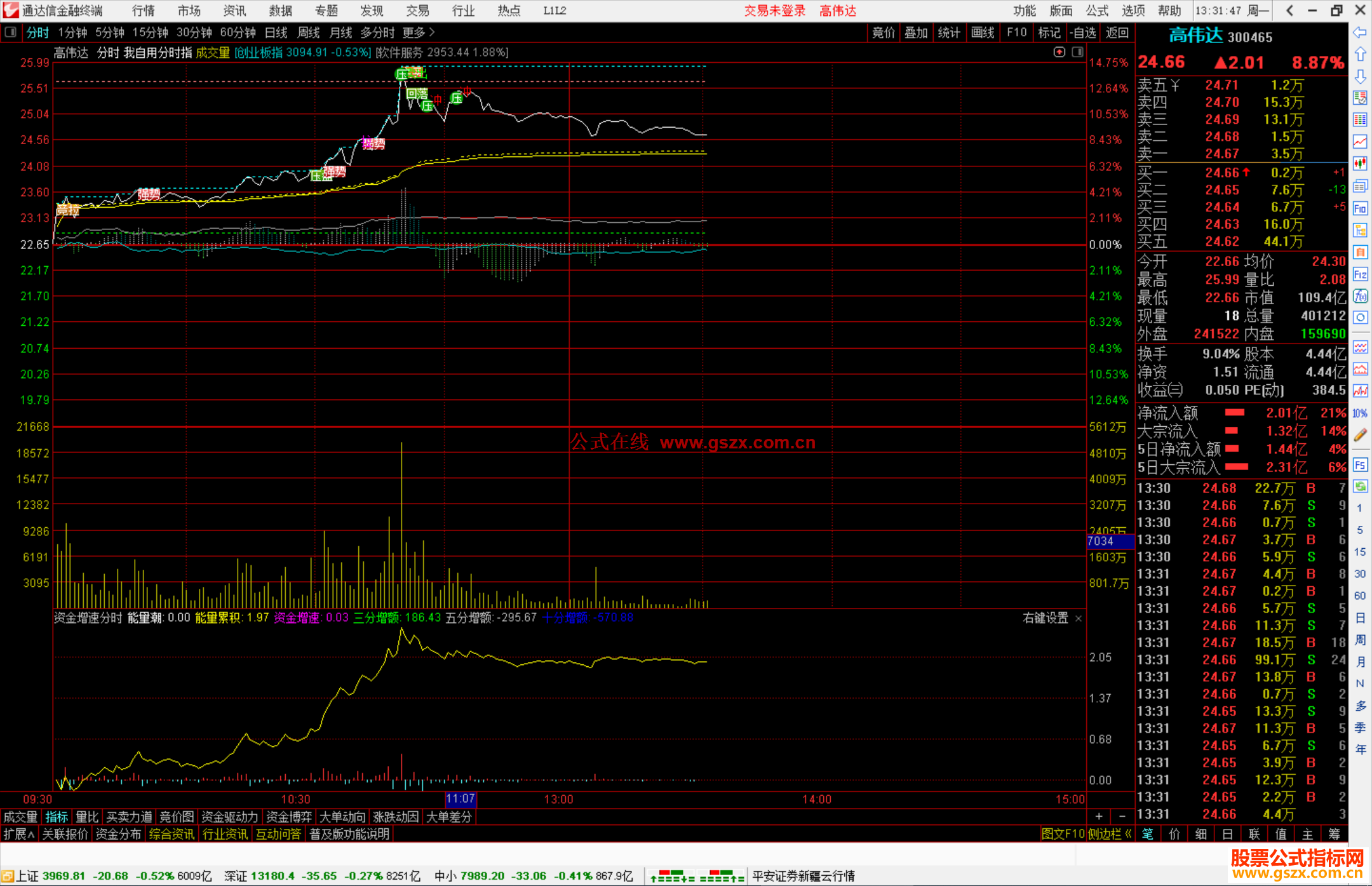Select the pencil drawing tool icon
The height and width of the screenshot is (886, 1372).
[x=1360, y=435]
